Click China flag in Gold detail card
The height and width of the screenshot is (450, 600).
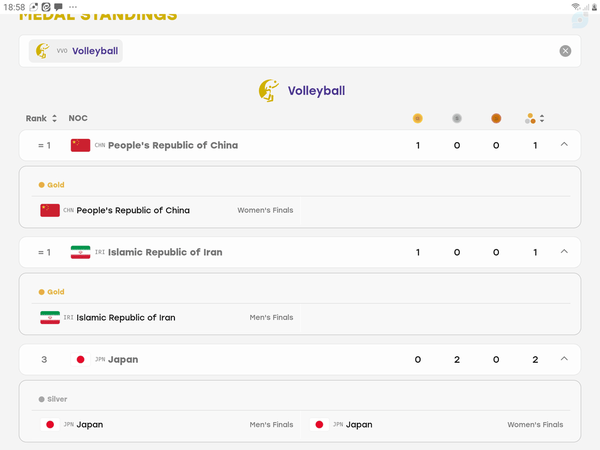(50, 210)
